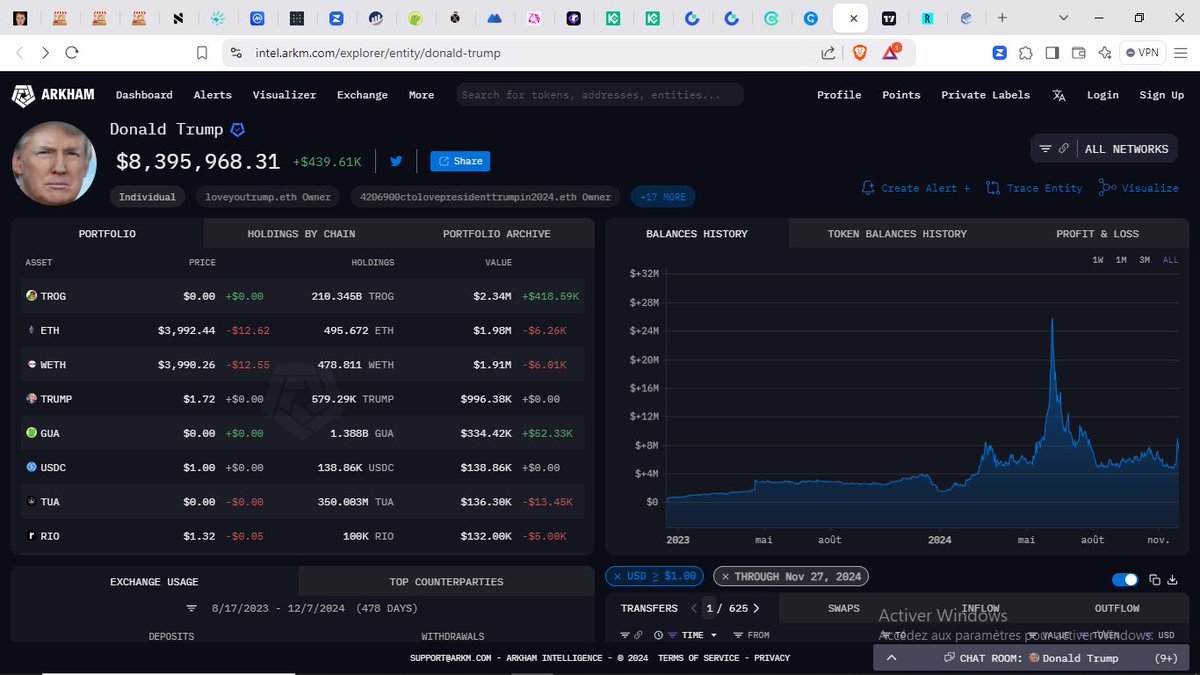
Task: Switch to HOLDINGS BY CHAIN tab
Action: (x=301, y=234)
